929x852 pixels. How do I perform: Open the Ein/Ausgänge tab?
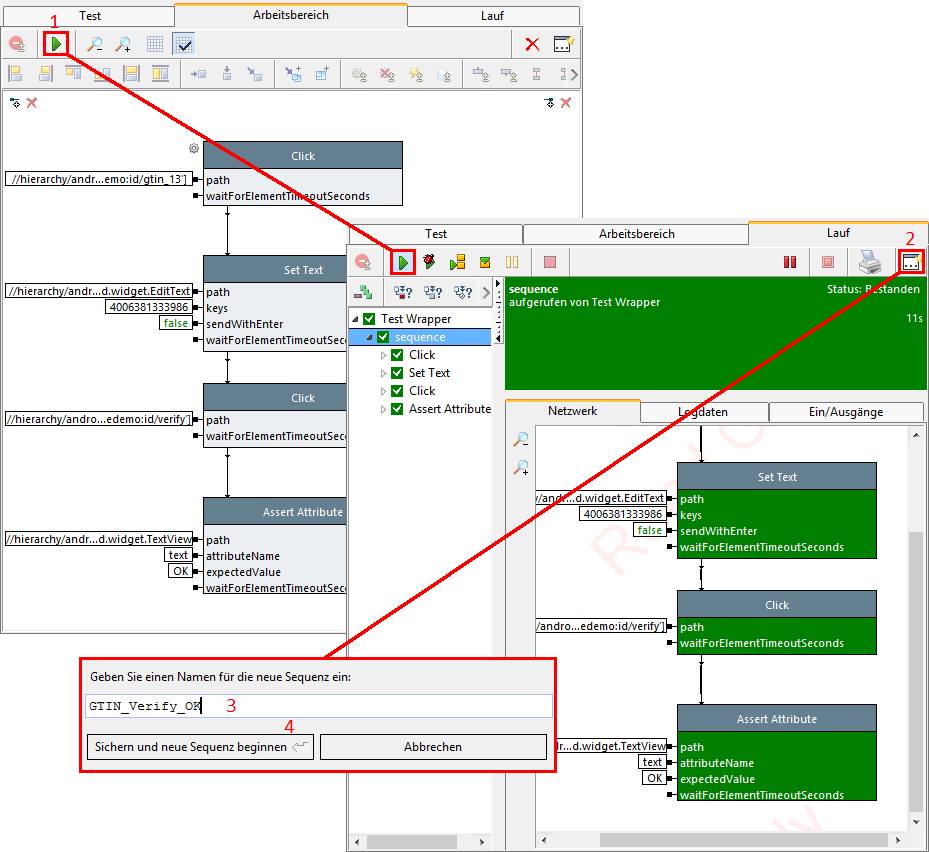[x=845, y=412]
